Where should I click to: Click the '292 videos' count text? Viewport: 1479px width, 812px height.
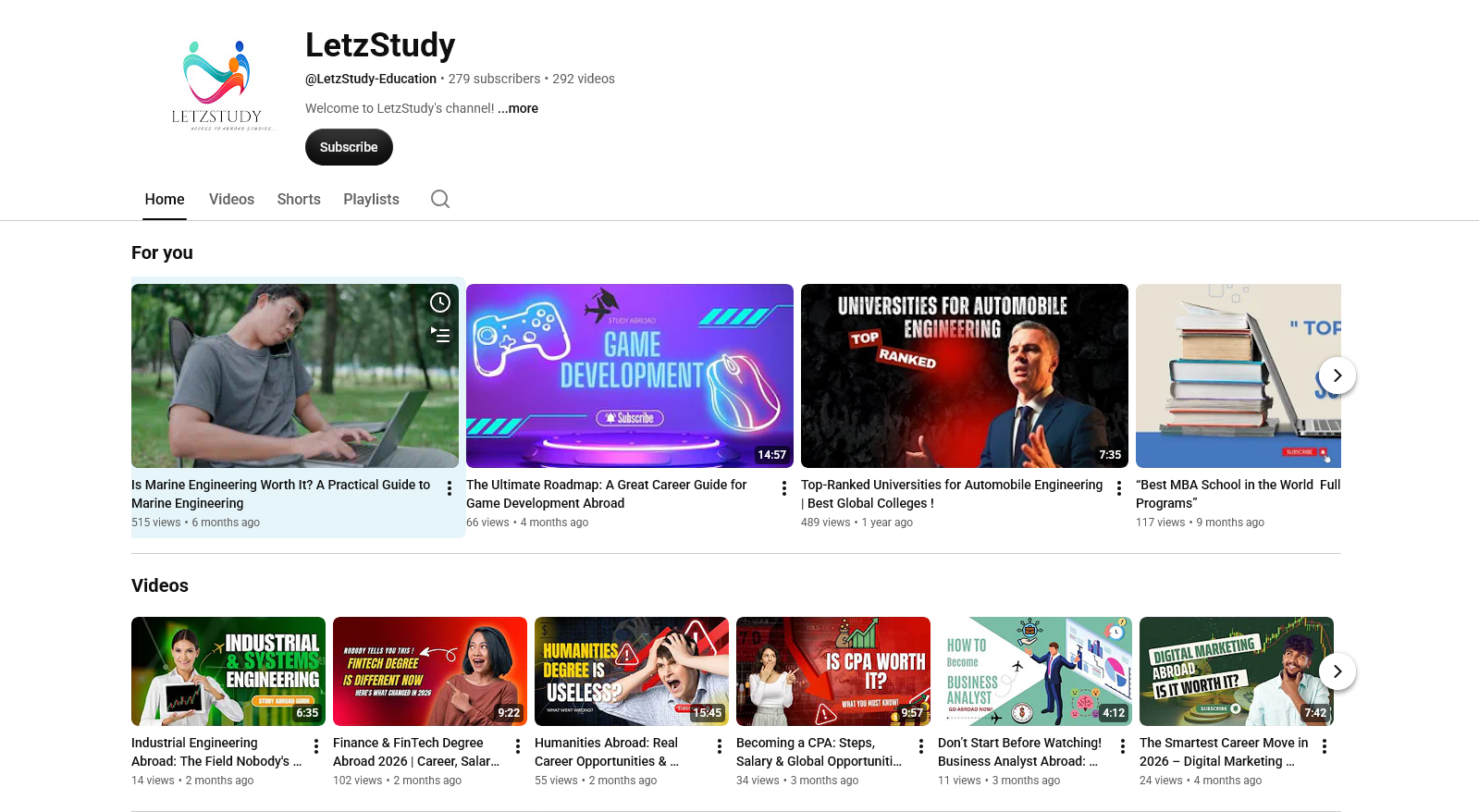pyautogui.click(x=584, y=79)
